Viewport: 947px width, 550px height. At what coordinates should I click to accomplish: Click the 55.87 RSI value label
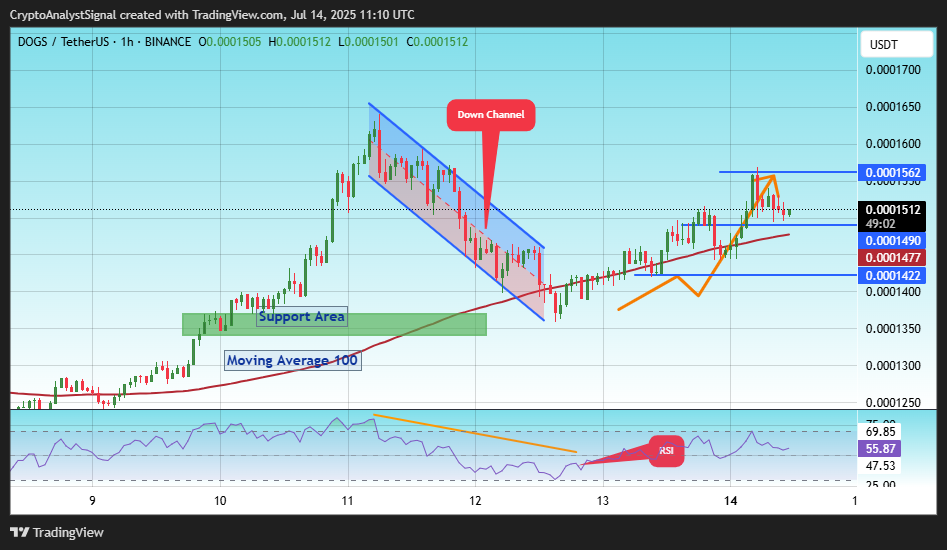(x=880, y=449)
